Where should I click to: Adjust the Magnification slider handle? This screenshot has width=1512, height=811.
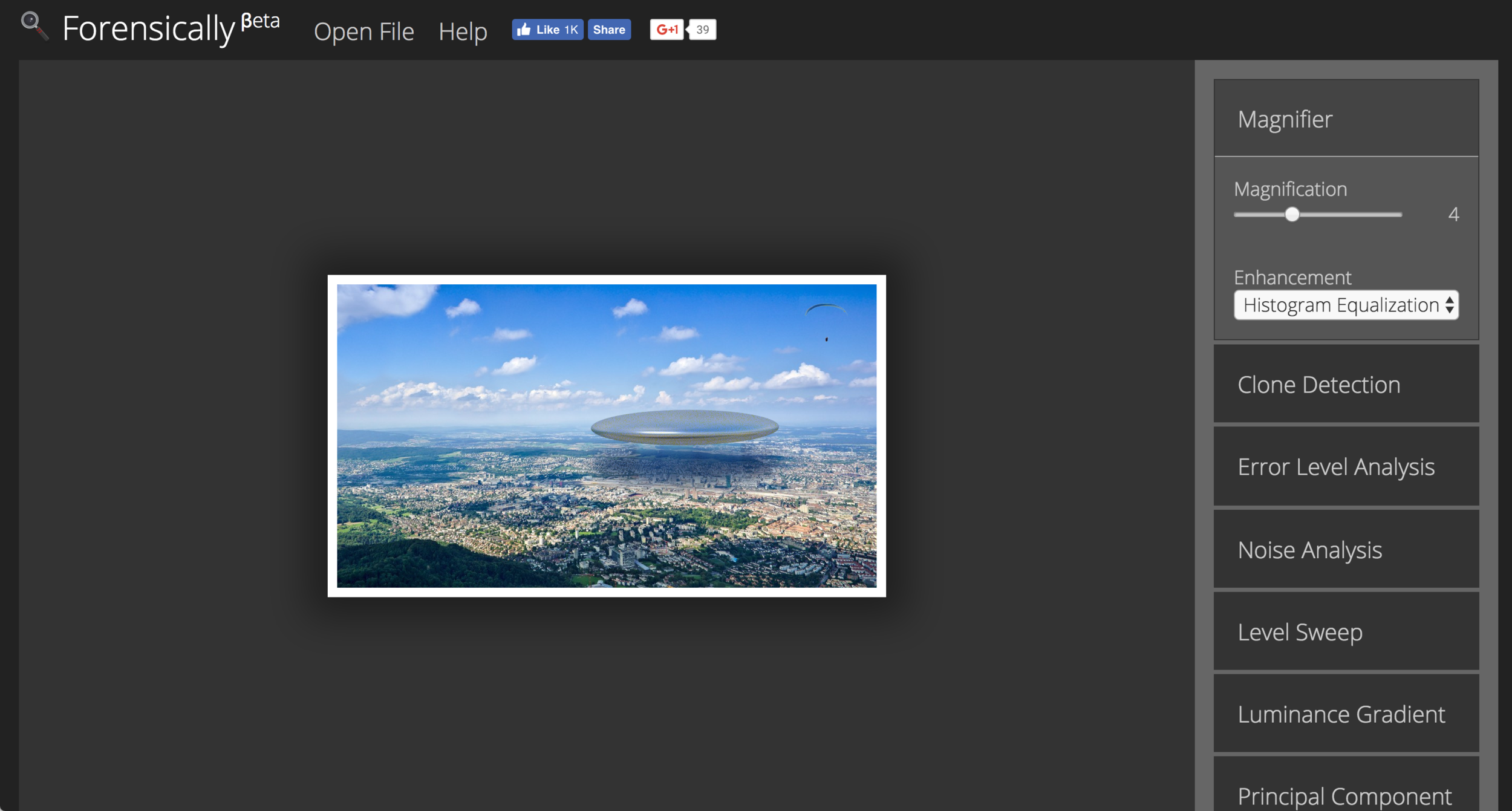(1292, 215)
